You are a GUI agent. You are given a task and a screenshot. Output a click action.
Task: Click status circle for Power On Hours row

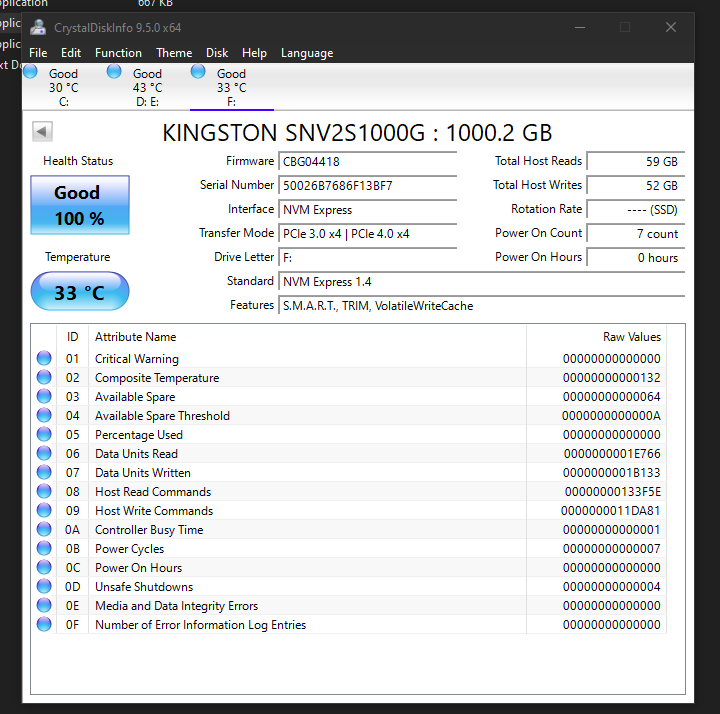[44, 567]
